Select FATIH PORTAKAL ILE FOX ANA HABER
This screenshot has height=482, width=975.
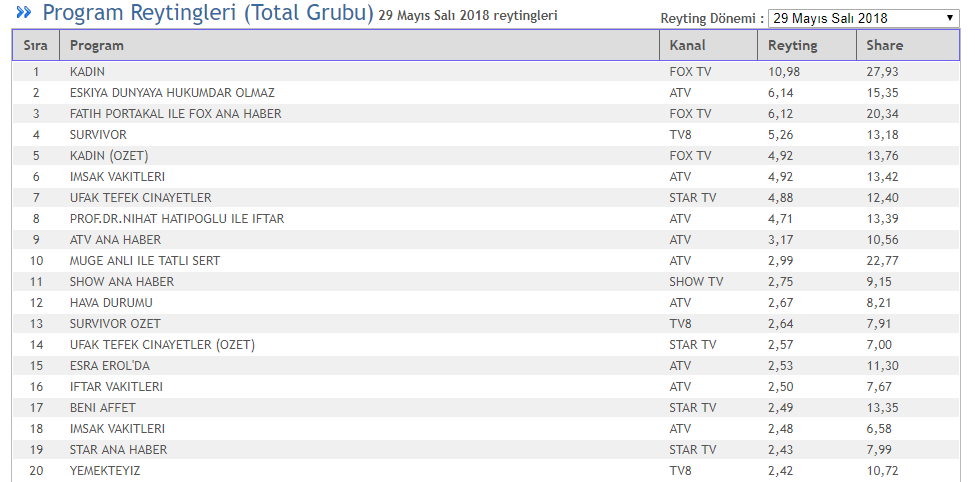[x=175, y=114]
